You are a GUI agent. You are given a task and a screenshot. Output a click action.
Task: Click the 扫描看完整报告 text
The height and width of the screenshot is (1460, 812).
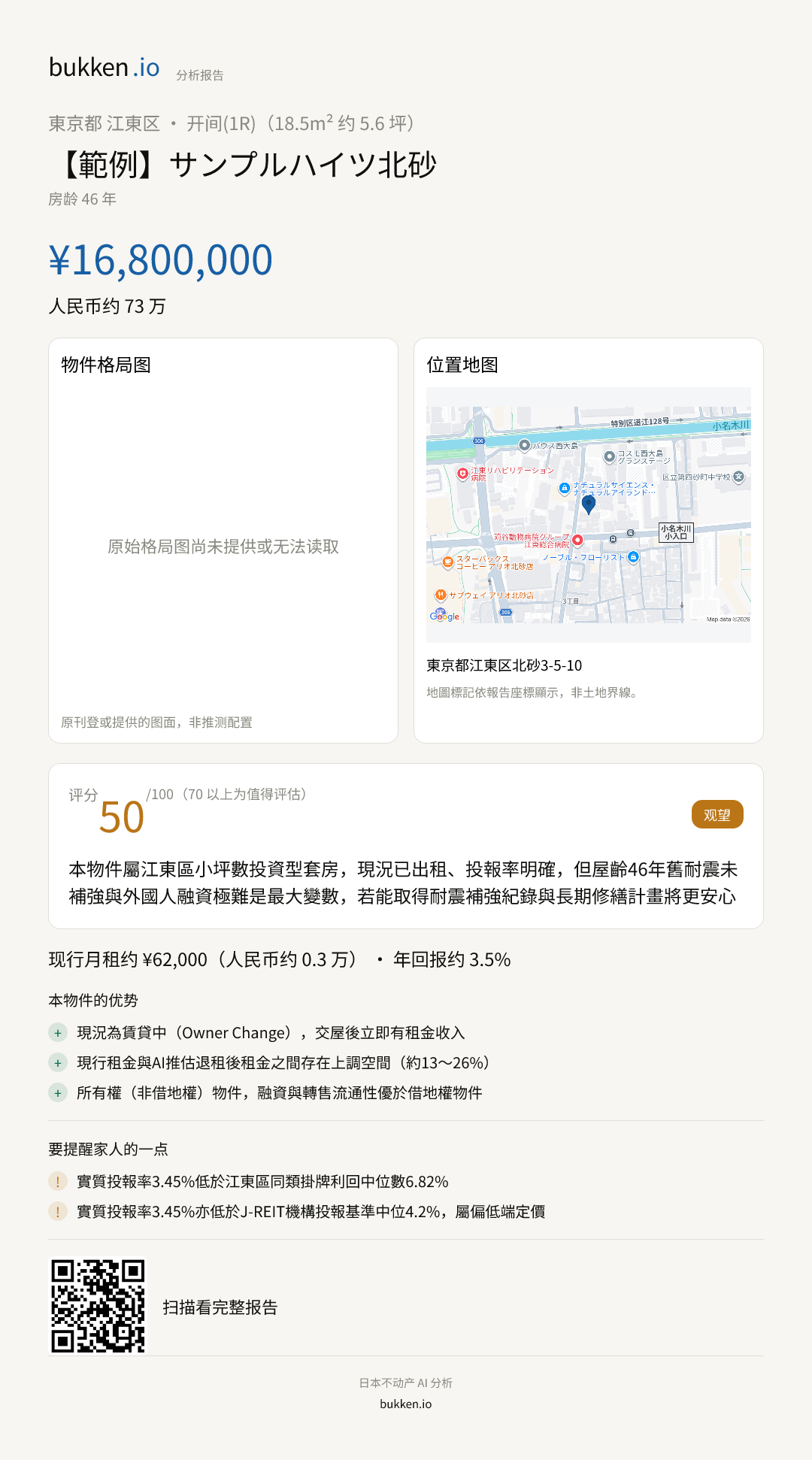coord(220,1307)
